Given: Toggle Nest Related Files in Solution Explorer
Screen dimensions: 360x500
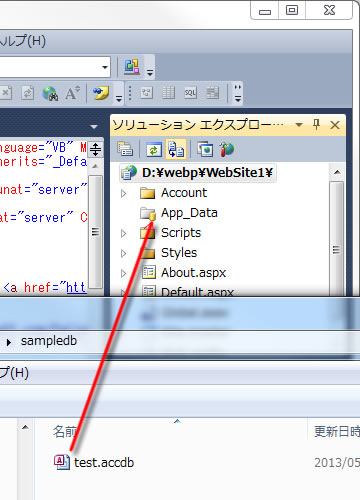Looking at the screenshot, I should [176, 149].
